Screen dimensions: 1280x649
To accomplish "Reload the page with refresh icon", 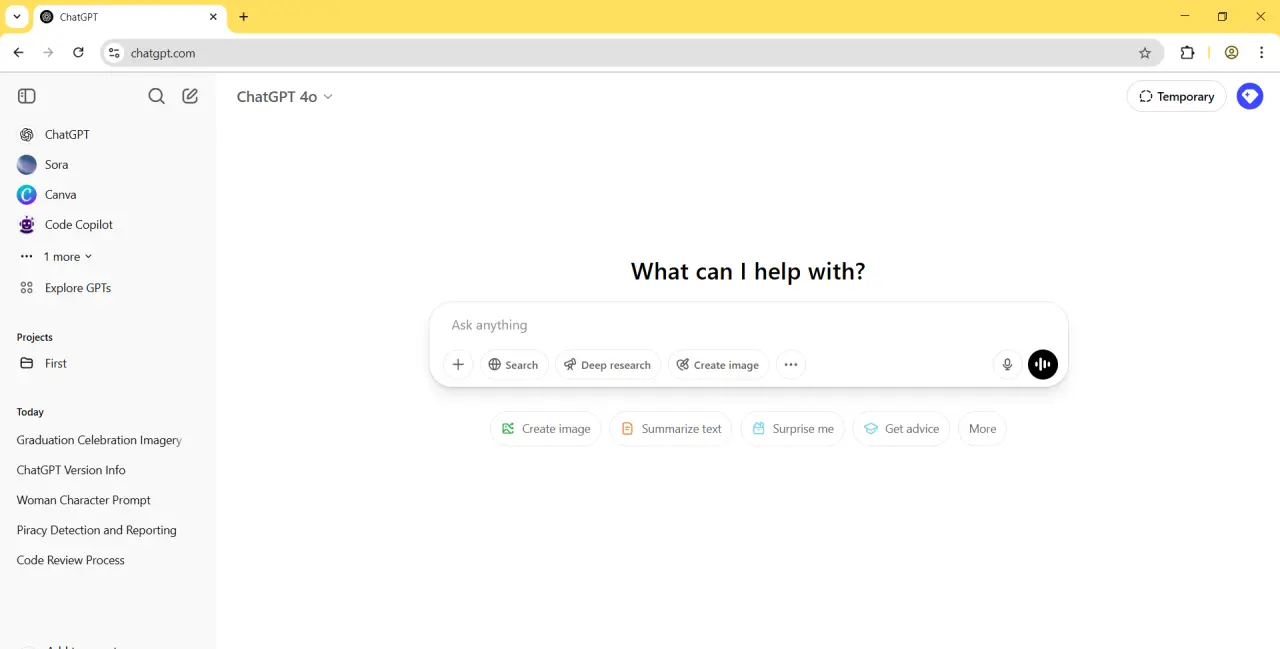I will click(78, 53).
